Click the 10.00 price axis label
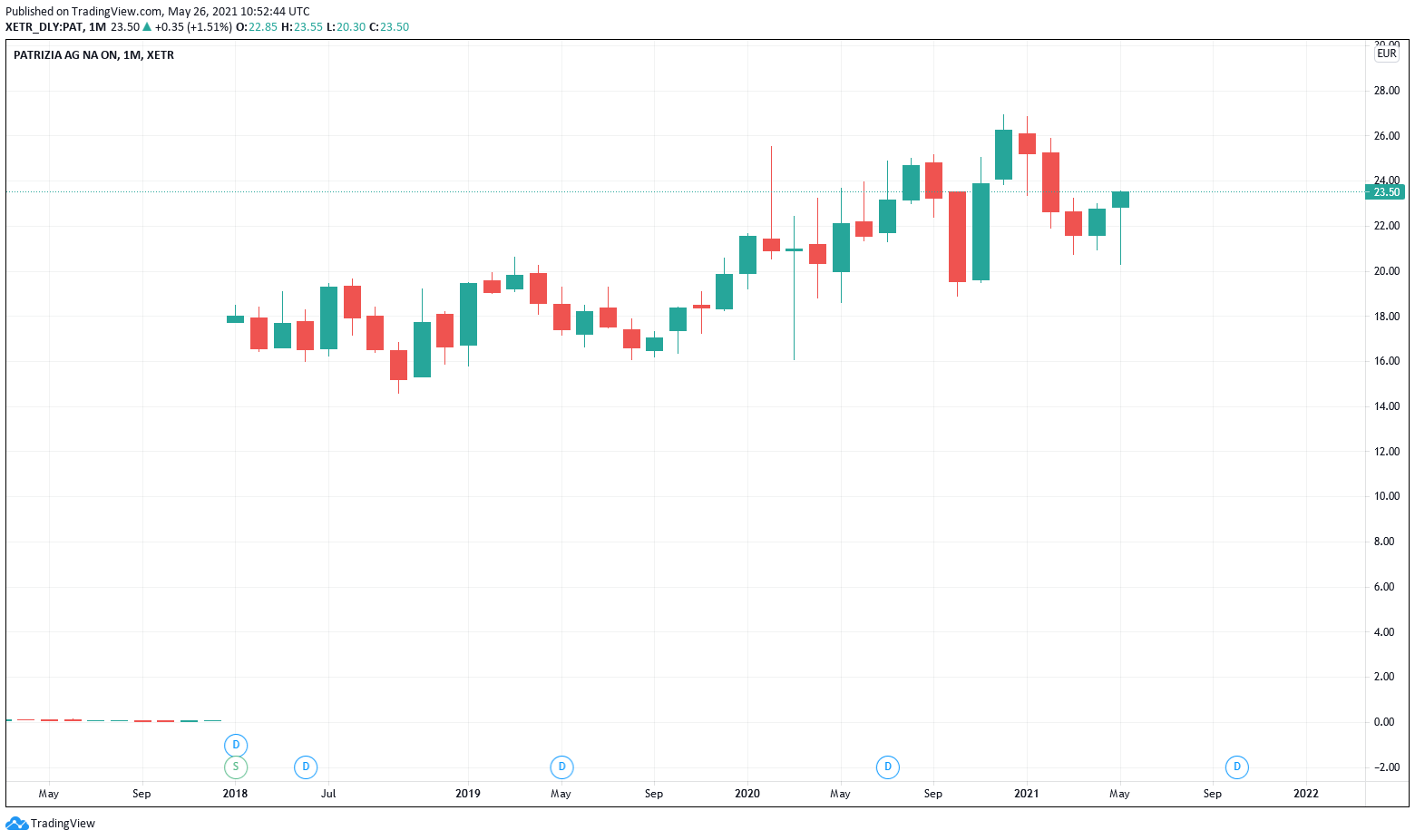This screenshot has width=1415, height=840. (x=1386, y=496)
